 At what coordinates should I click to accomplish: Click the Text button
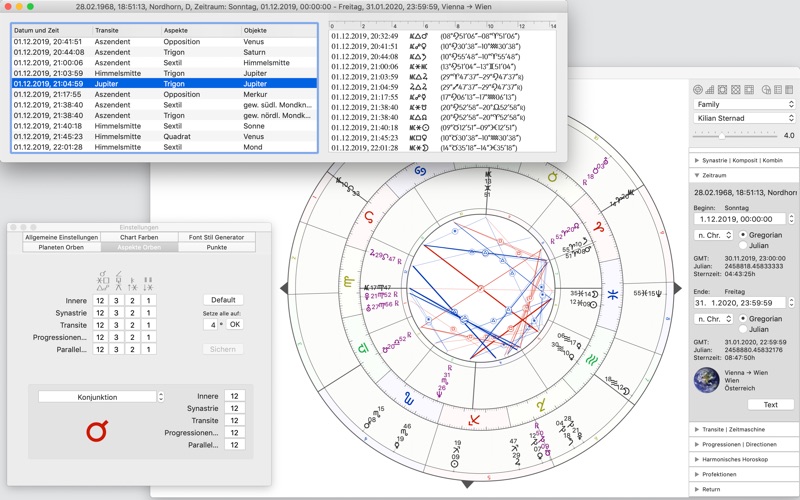(x=770, y=405)
